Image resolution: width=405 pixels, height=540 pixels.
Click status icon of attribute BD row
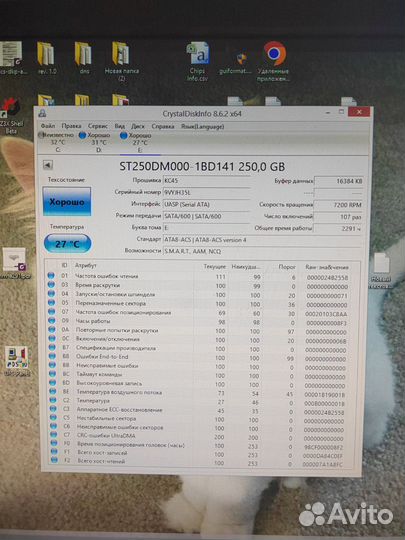tap(52, 383)
